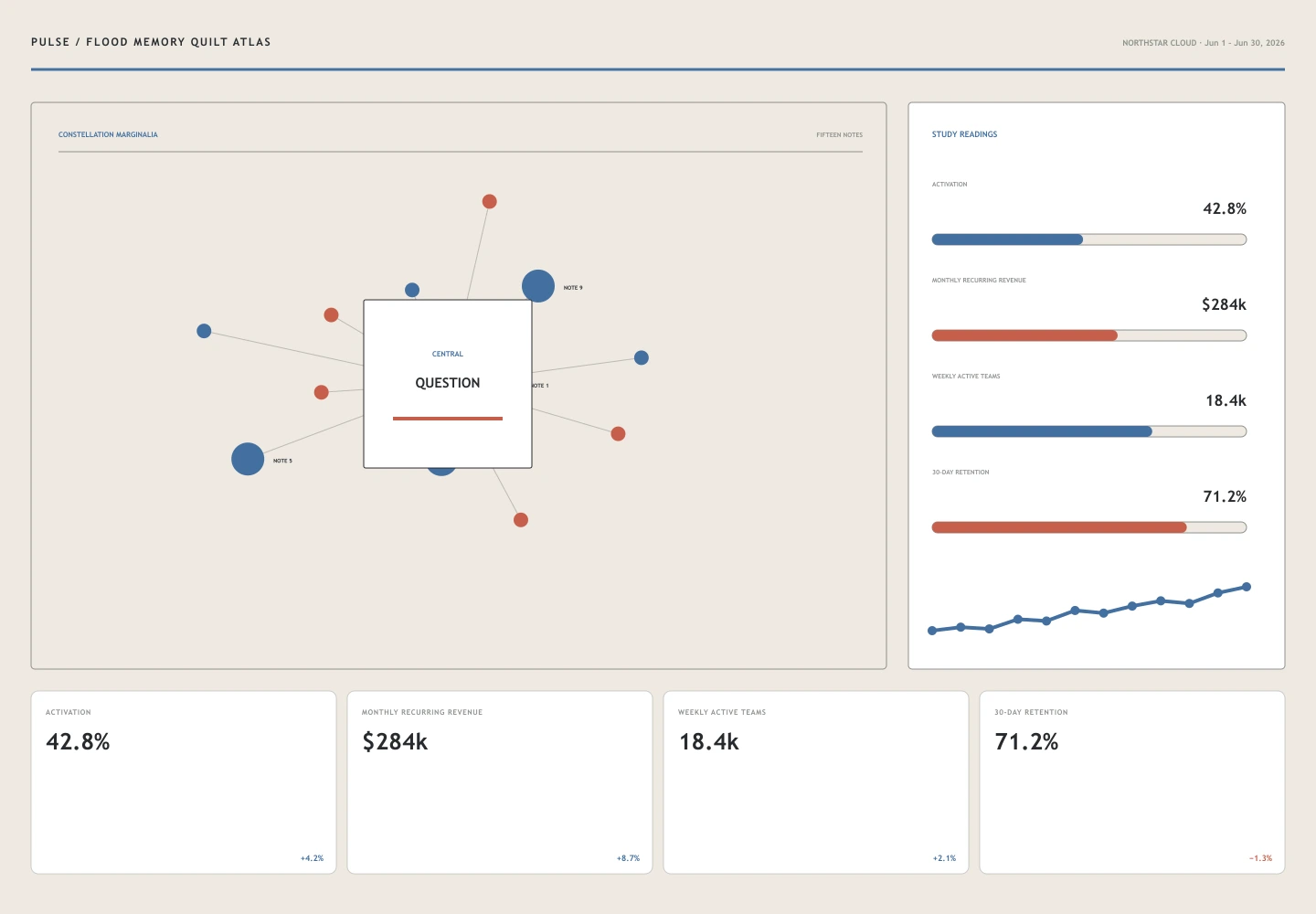This screenshot has width=1316, height=914.
Task: Click the last point on the Study Readings trend line
Action: [1247, 587]
